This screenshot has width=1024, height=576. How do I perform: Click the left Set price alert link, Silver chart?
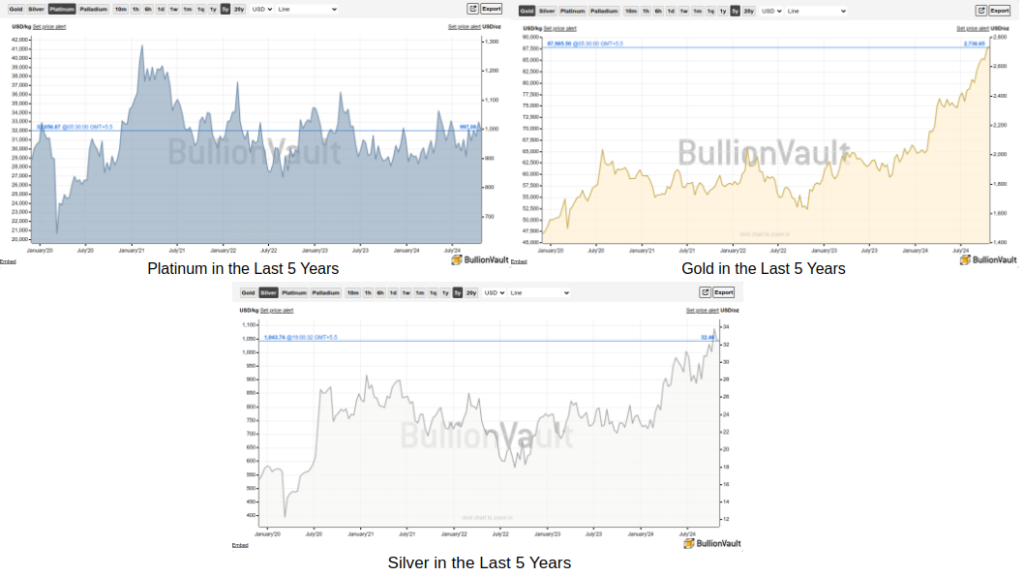click(x=277, y=310)
